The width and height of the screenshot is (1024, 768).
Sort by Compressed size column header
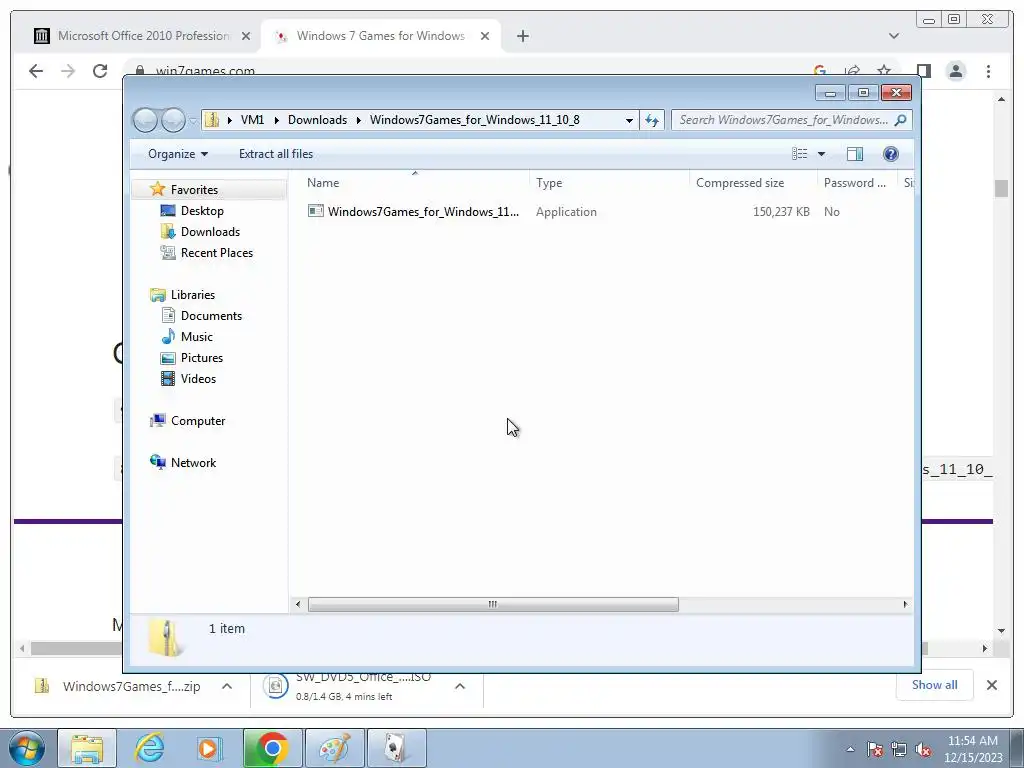click(x=752, y=183)
